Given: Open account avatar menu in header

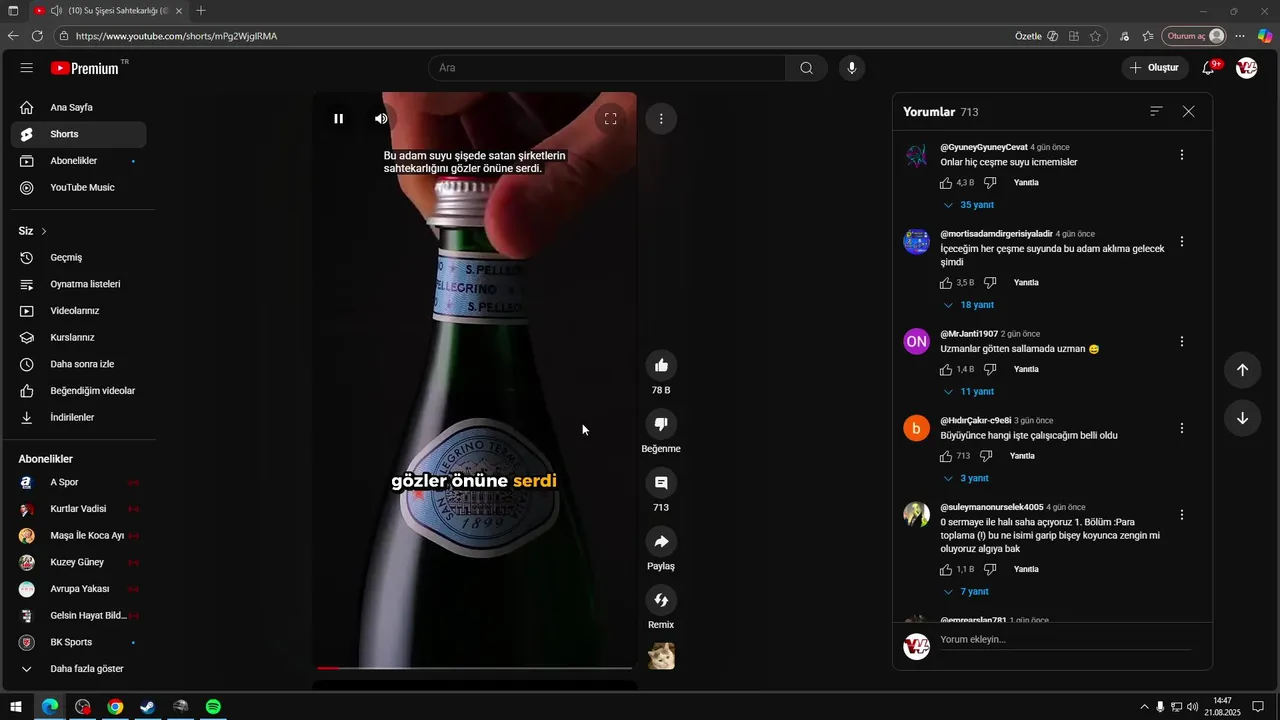Looking at the screenshot, I should (x=1246, y=68).
